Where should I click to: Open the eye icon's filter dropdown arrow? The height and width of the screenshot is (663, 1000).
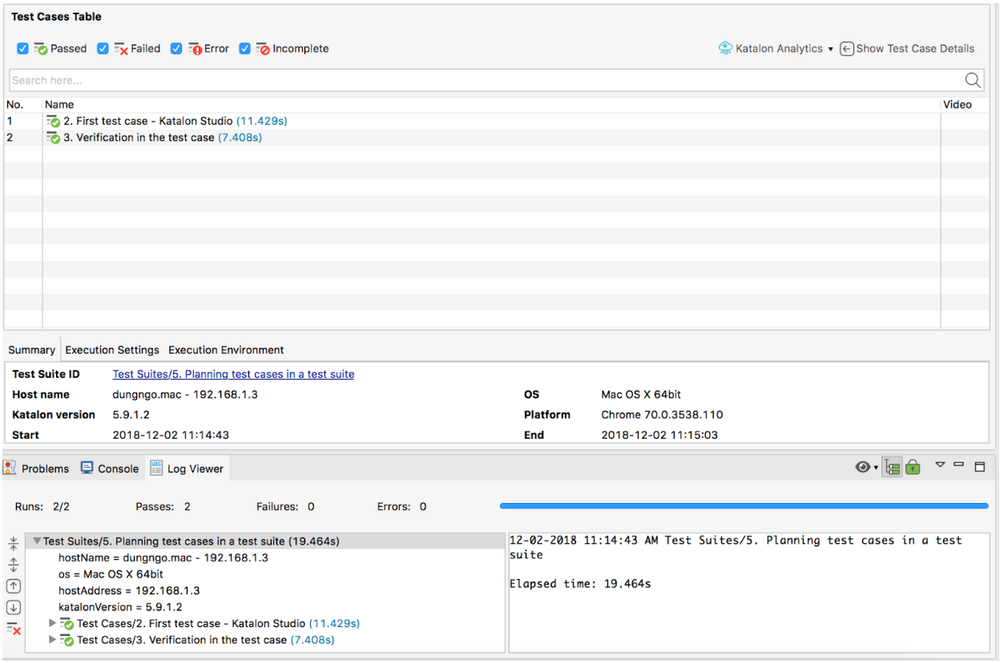pyautogui.click(x=876, y=467)
